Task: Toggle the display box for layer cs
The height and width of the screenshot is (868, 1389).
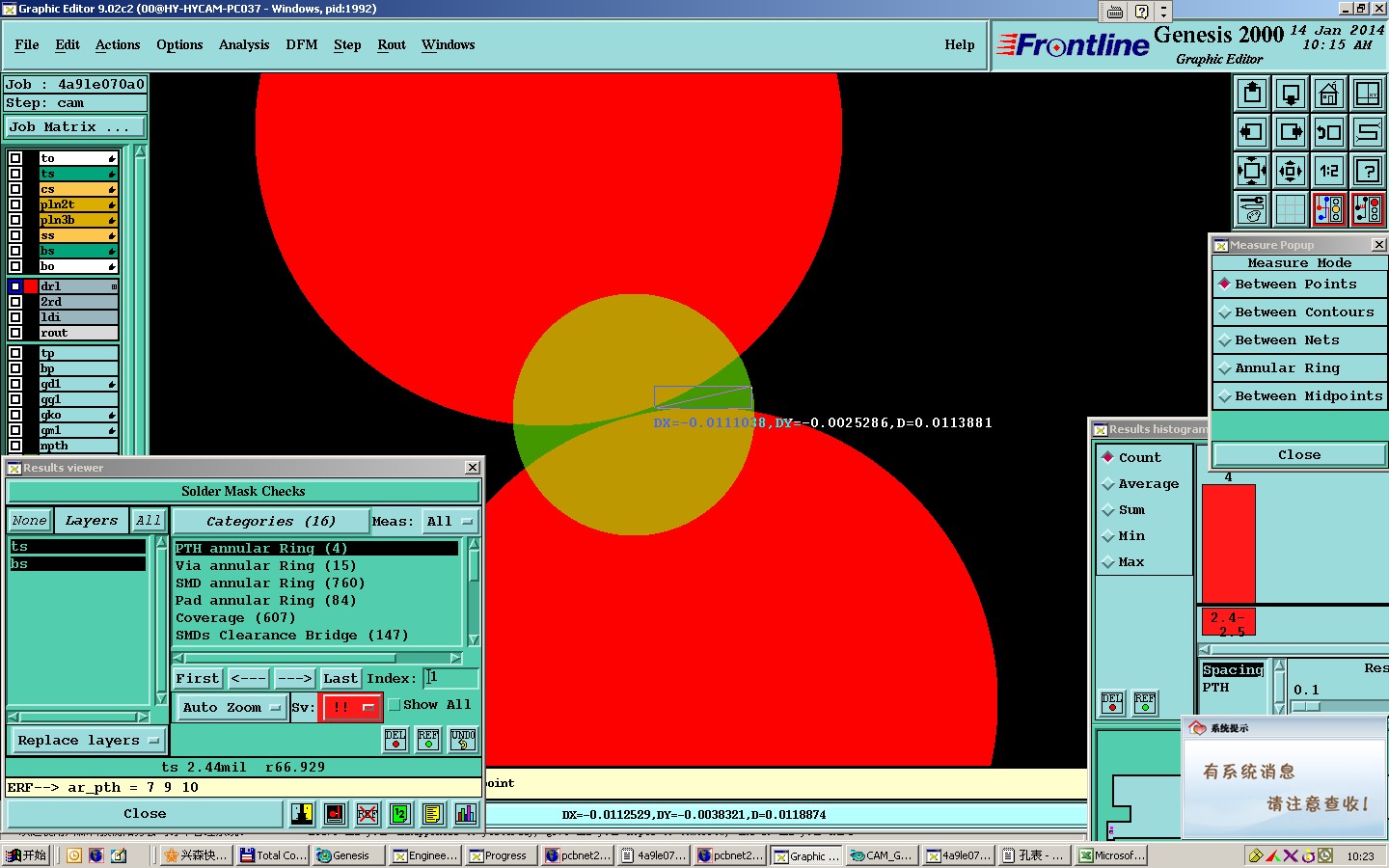Action: tap(15, 189)
